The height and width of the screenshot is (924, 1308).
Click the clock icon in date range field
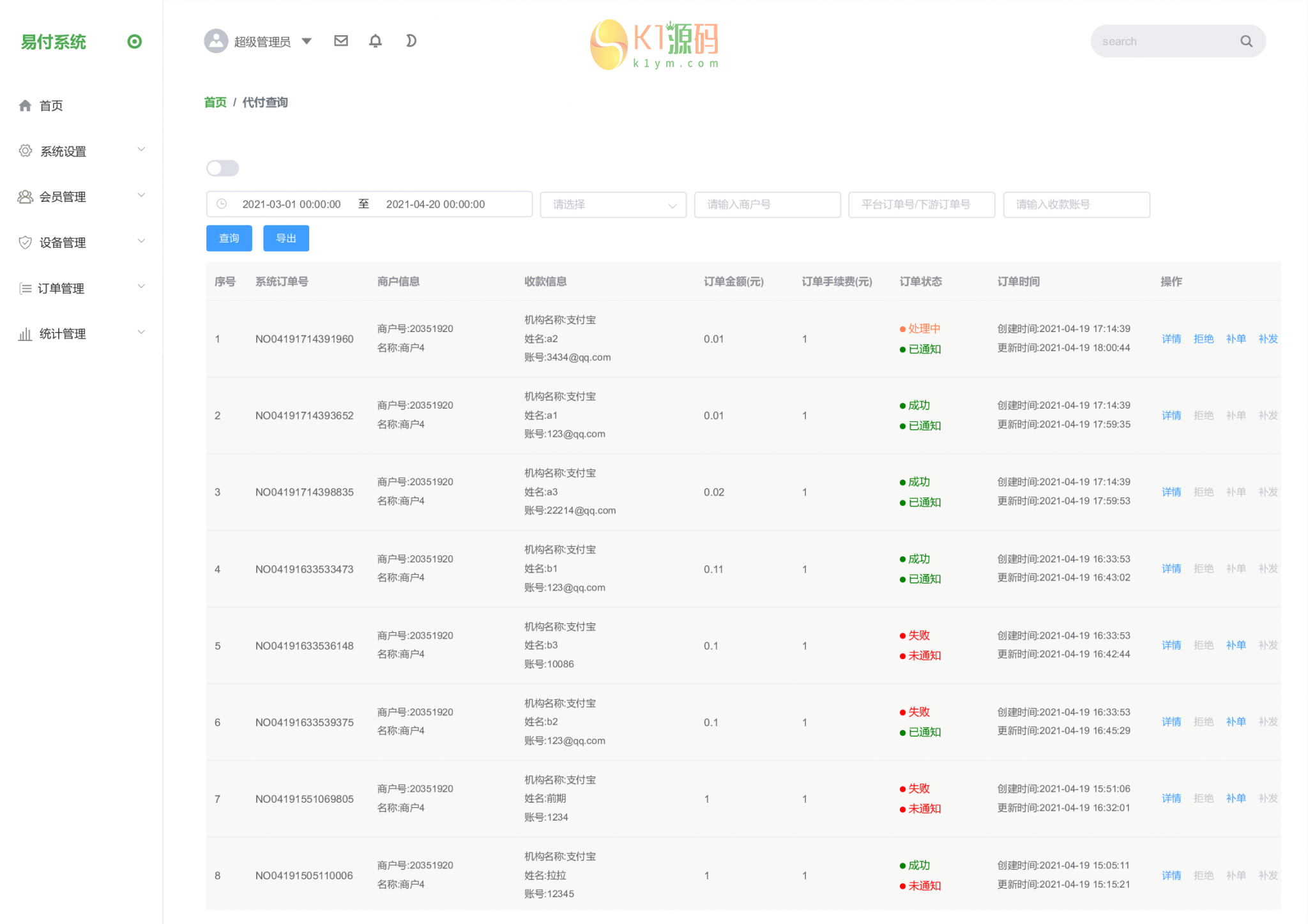(x=222, y=204)
